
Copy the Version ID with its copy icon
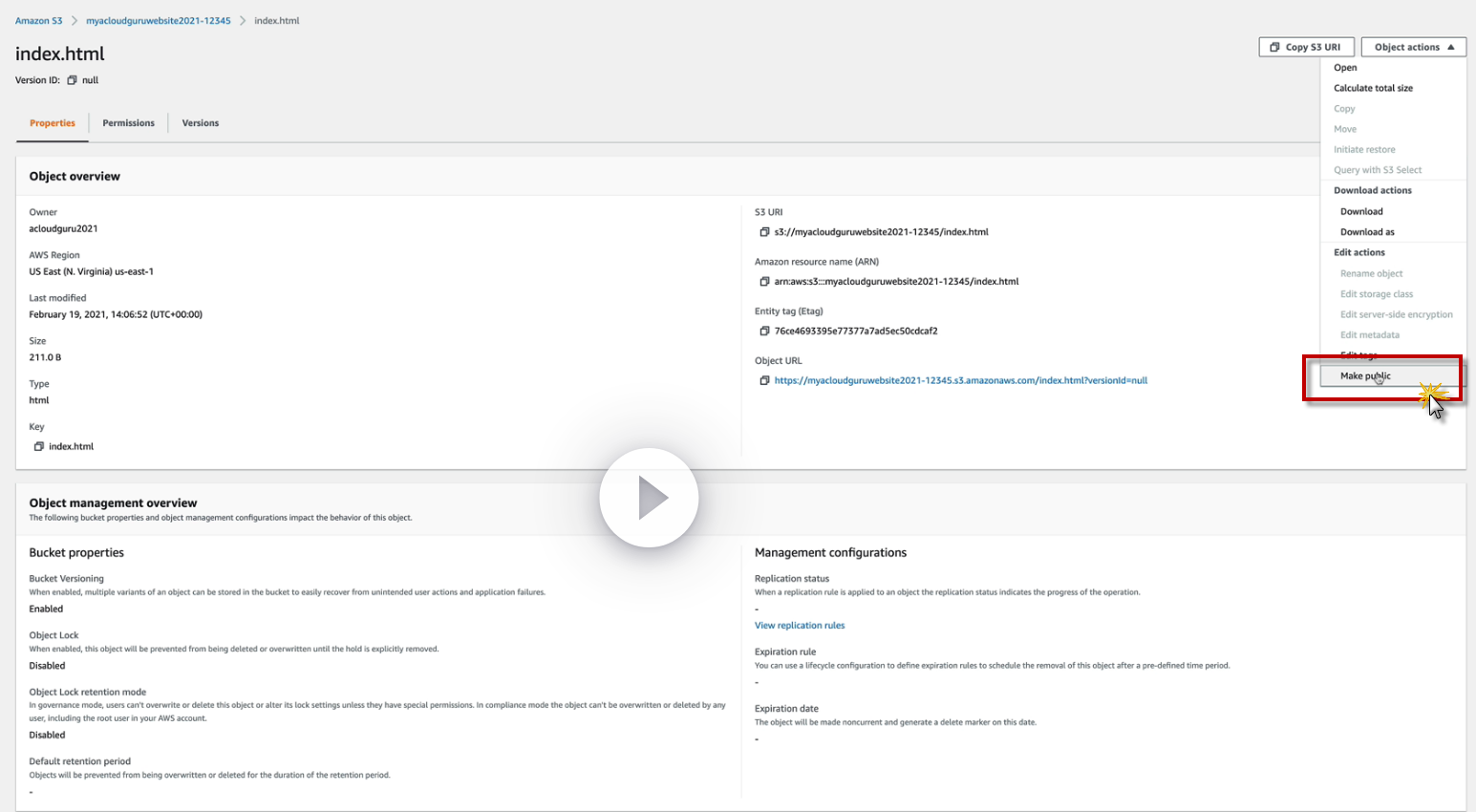pyautogui.click(x=72, y=80)
